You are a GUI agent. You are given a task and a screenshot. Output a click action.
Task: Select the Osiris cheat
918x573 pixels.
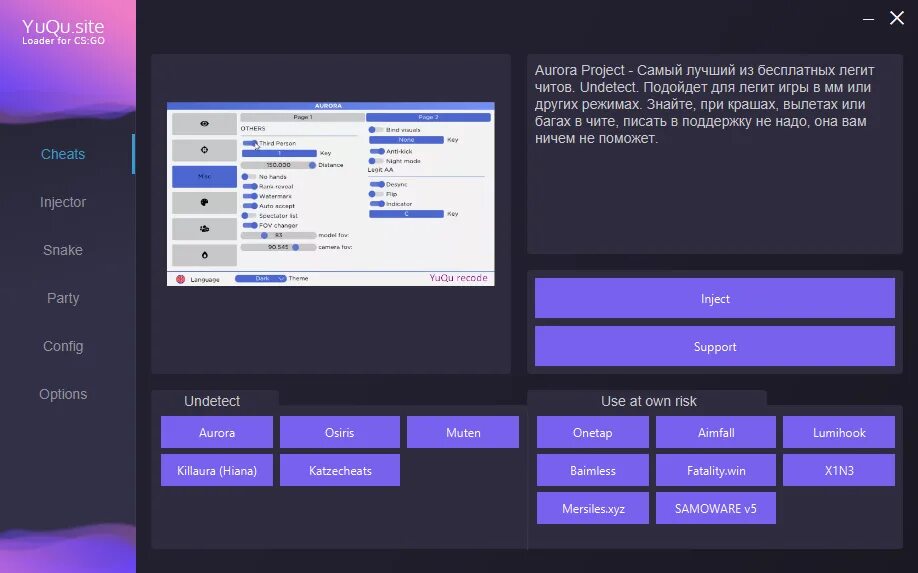tap(340, 433)
